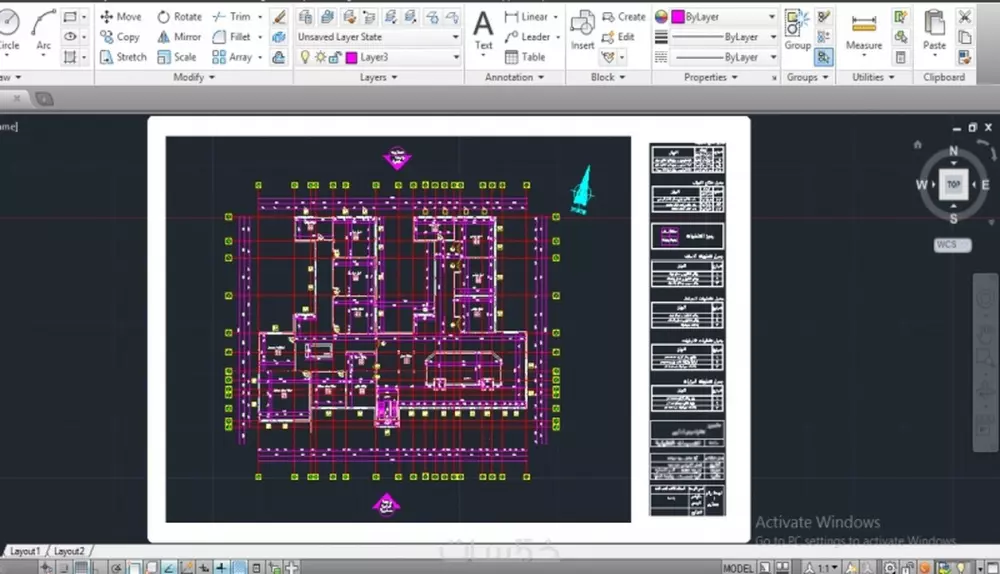Select the Circle drawing tool
Screen dimensions: 1000x574
tap(9, 30)
